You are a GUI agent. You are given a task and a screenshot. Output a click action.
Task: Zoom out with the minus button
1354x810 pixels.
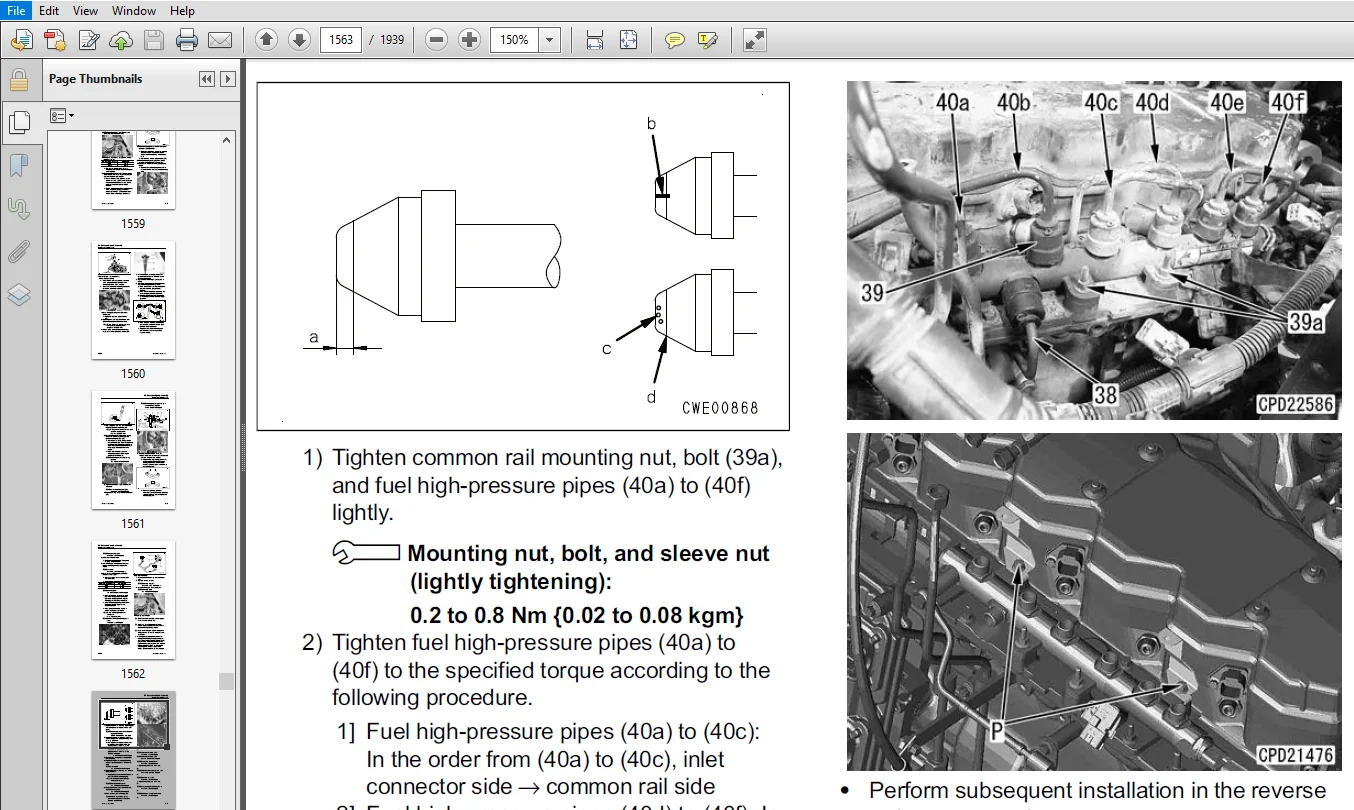coord(436,40)
